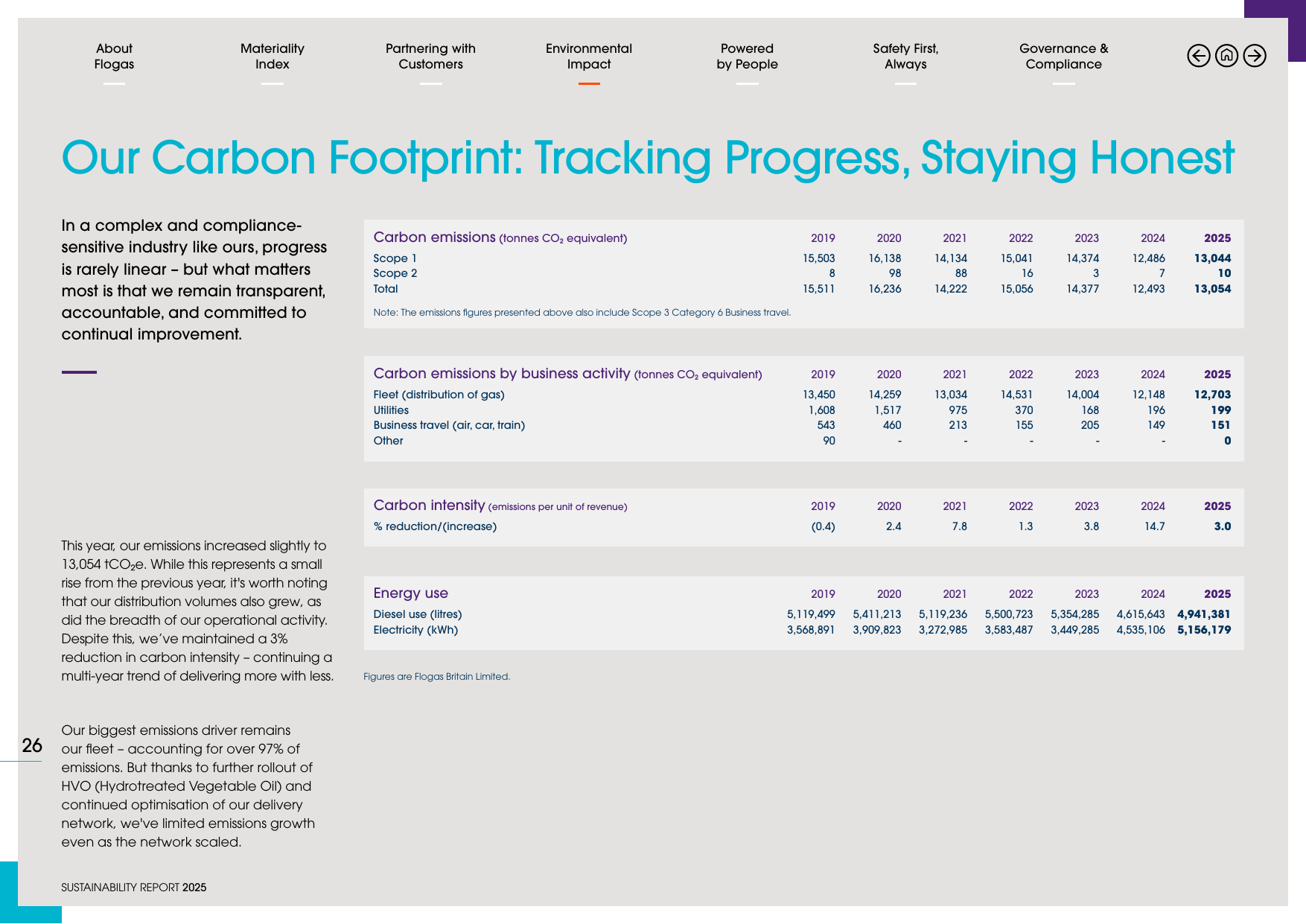Select the Fleet (distribution of gas) row label
Viewport: 1306px width, 924px height.
coord(439,395)
